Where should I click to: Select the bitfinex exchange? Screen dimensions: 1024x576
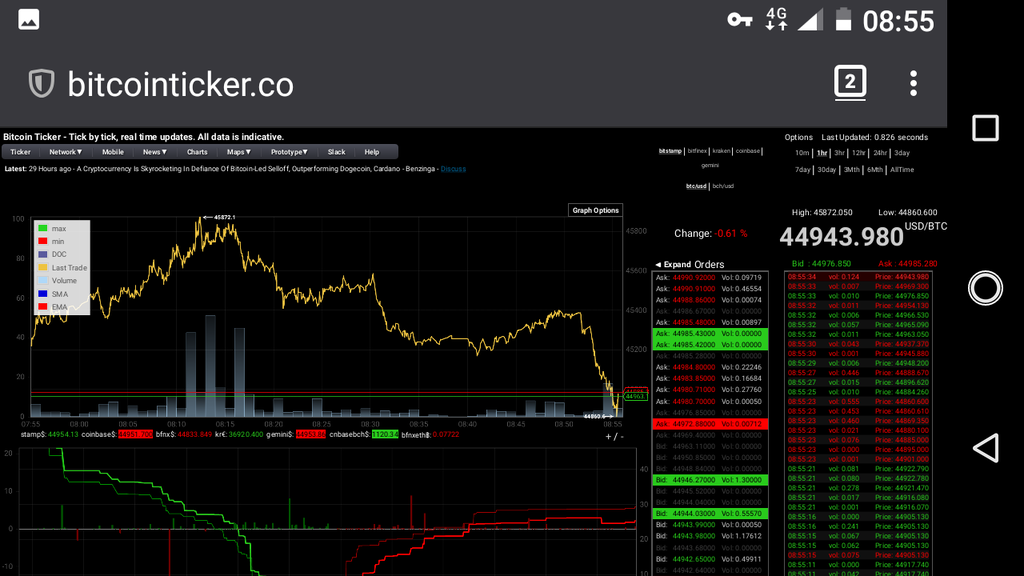coord(697,151)
